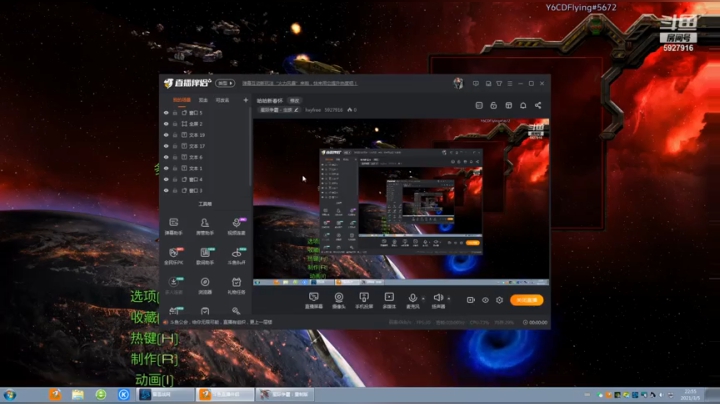Add a new scene with plus icon
The image size is (720, 404).
[246, 100]
